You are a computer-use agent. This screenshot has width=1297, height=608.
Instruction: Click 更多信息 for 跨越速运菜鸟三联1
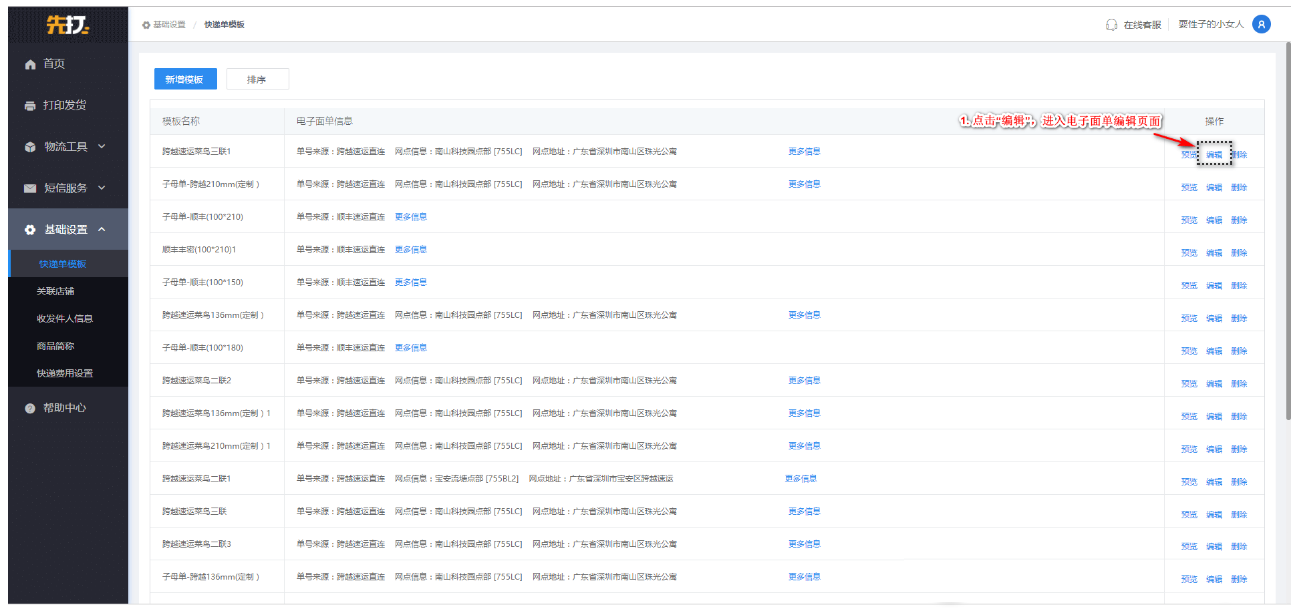pyautogui.click(x=805, y=152)
